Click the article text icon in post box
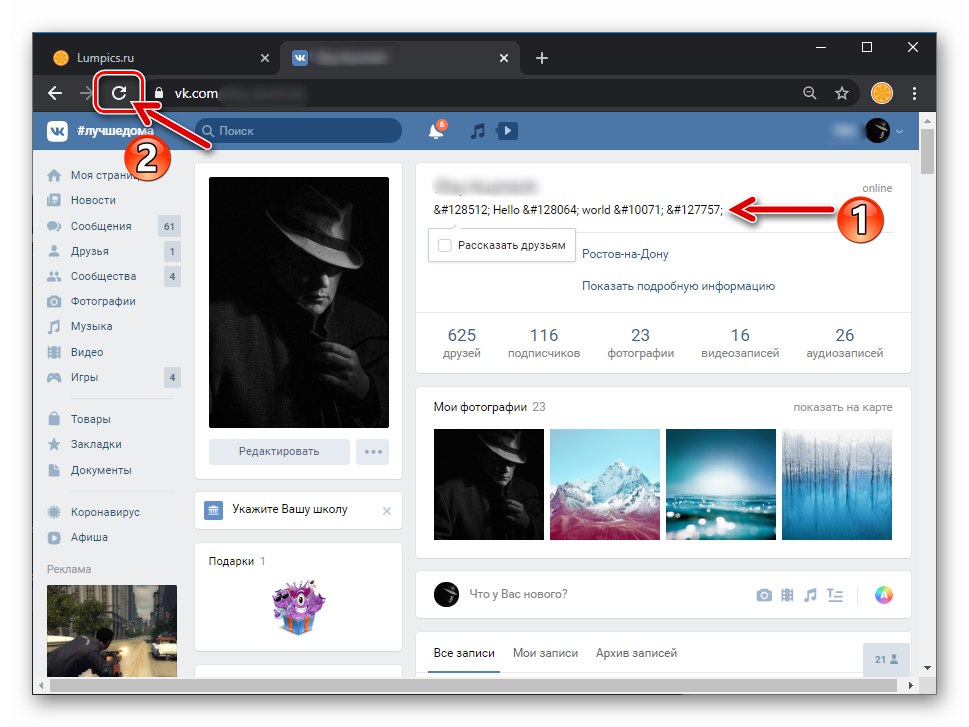The height and width of the screenshot is (727, 969). [x=835, y=595]
